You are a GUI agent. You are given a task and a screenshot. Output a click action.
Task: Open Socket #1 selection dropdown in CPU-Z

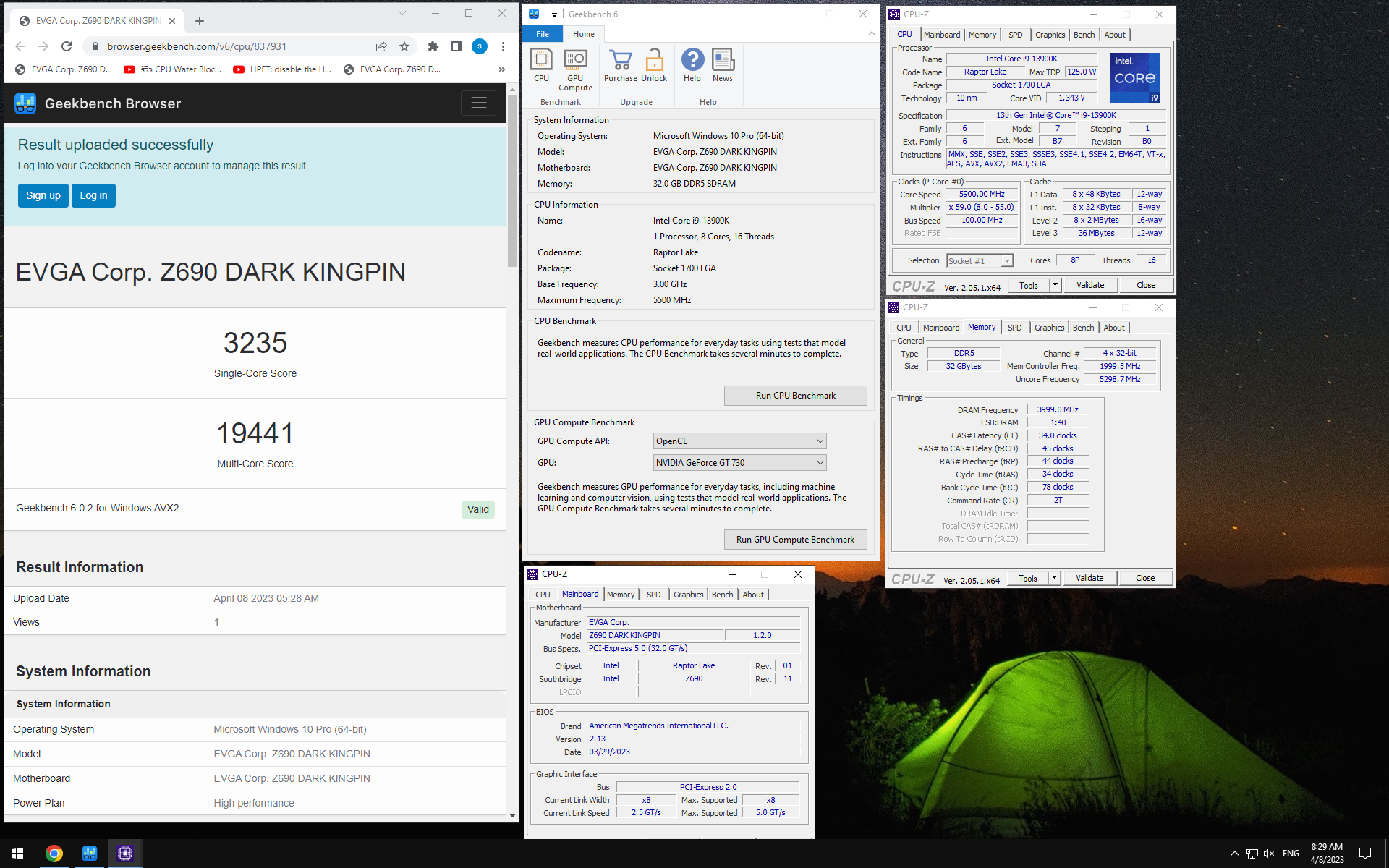click(x=980, y=261)
